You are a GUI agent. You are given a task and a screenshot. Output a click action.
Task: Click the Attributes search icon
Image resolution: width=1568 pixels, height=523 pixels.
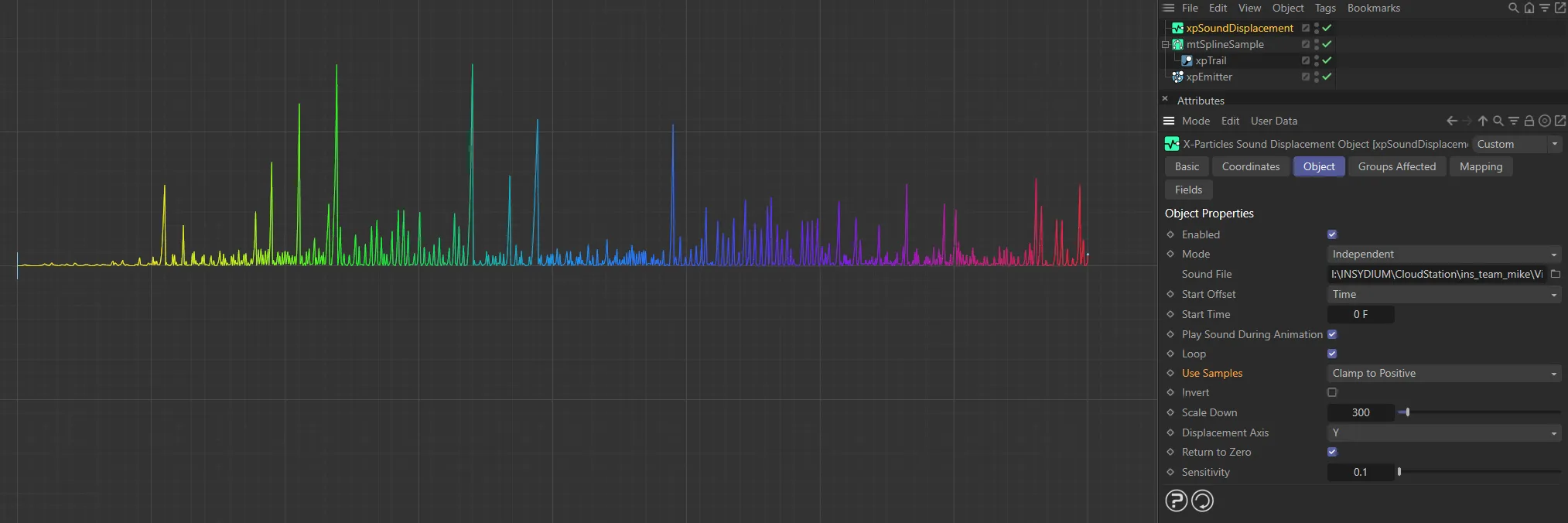1498,121
